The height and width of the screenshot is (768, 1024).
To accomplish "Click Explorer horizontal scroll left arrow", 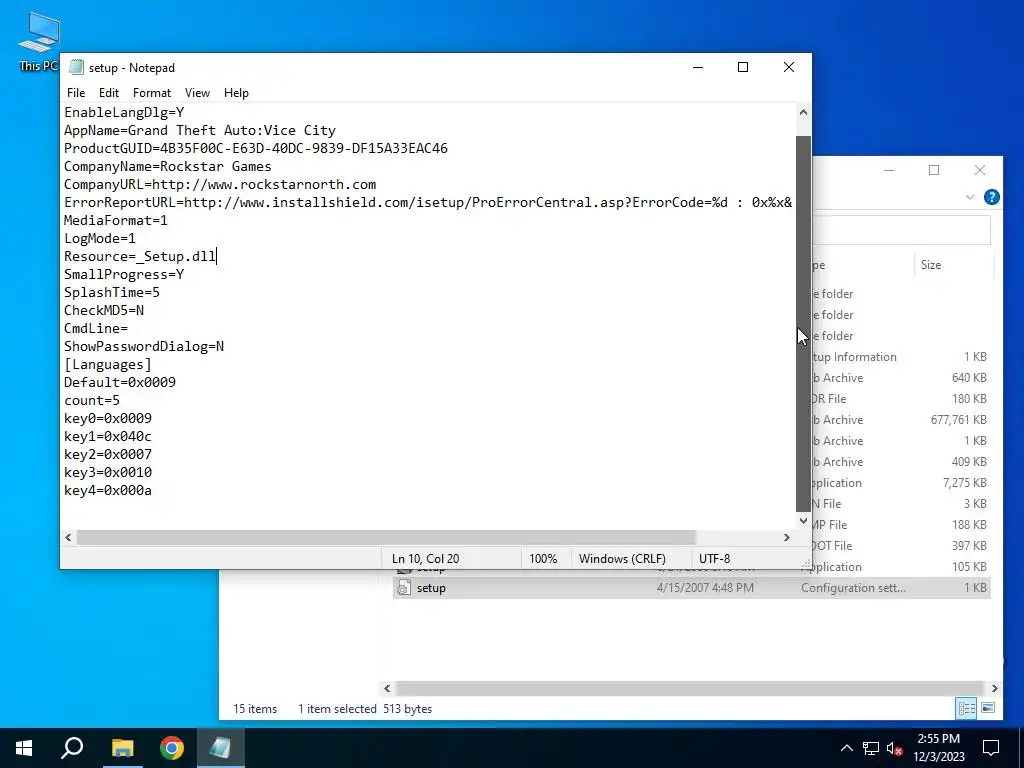I will [x=387, y=688].
